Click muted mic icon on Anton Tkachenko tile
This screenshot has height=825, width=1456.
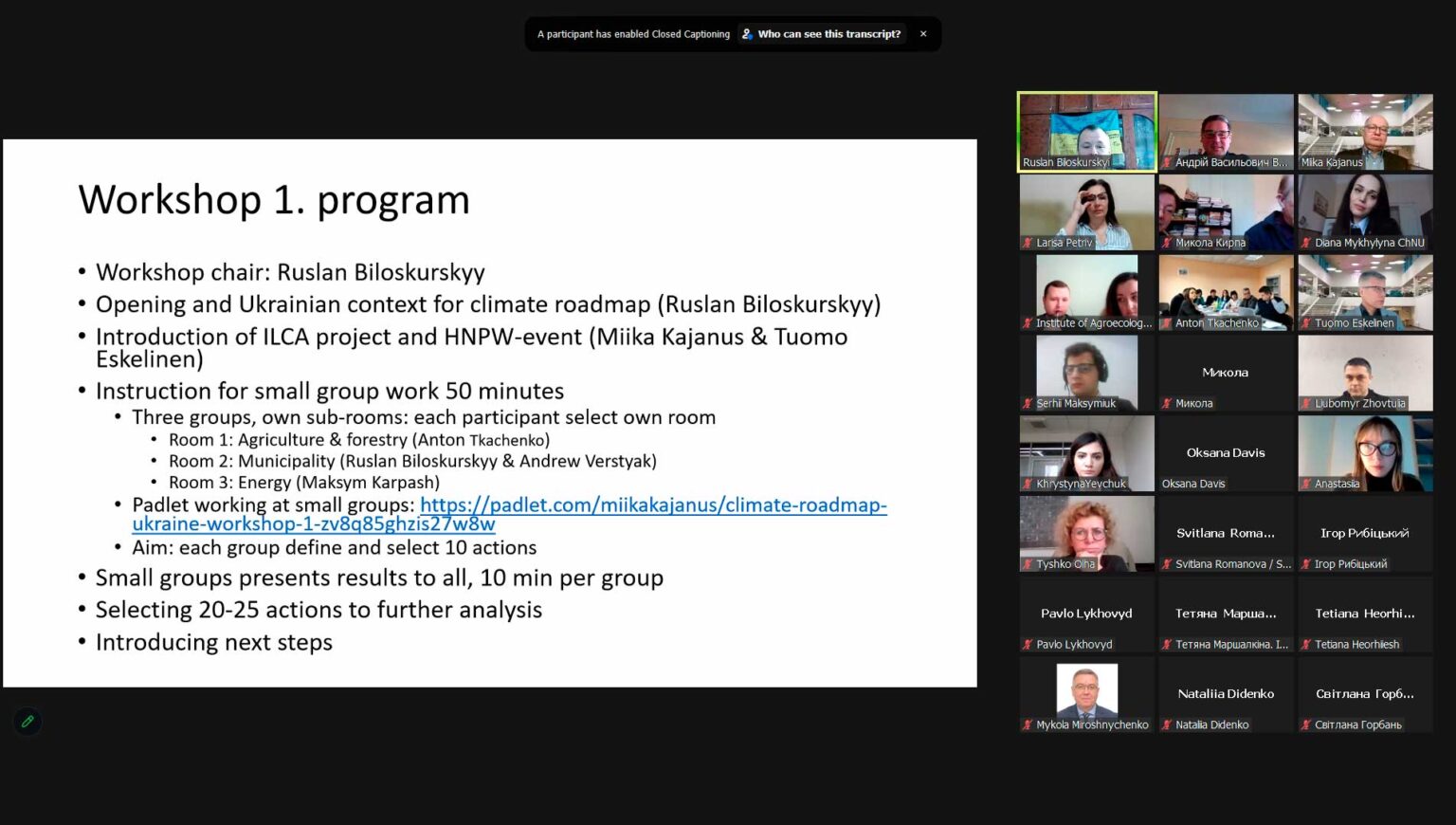pyautogui.click(x=1167, y=323)
